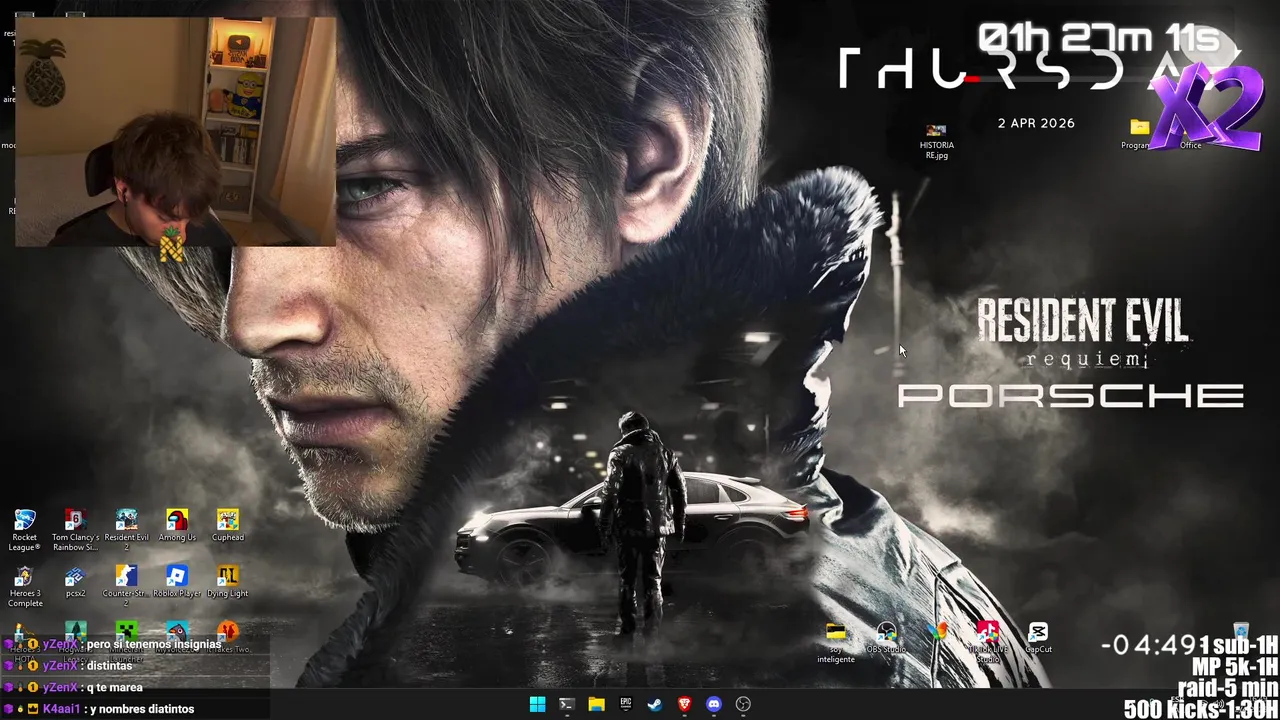Open the Windows Start menu
The height and width of the screenshot is (720, 1280).
coord(537,704)
